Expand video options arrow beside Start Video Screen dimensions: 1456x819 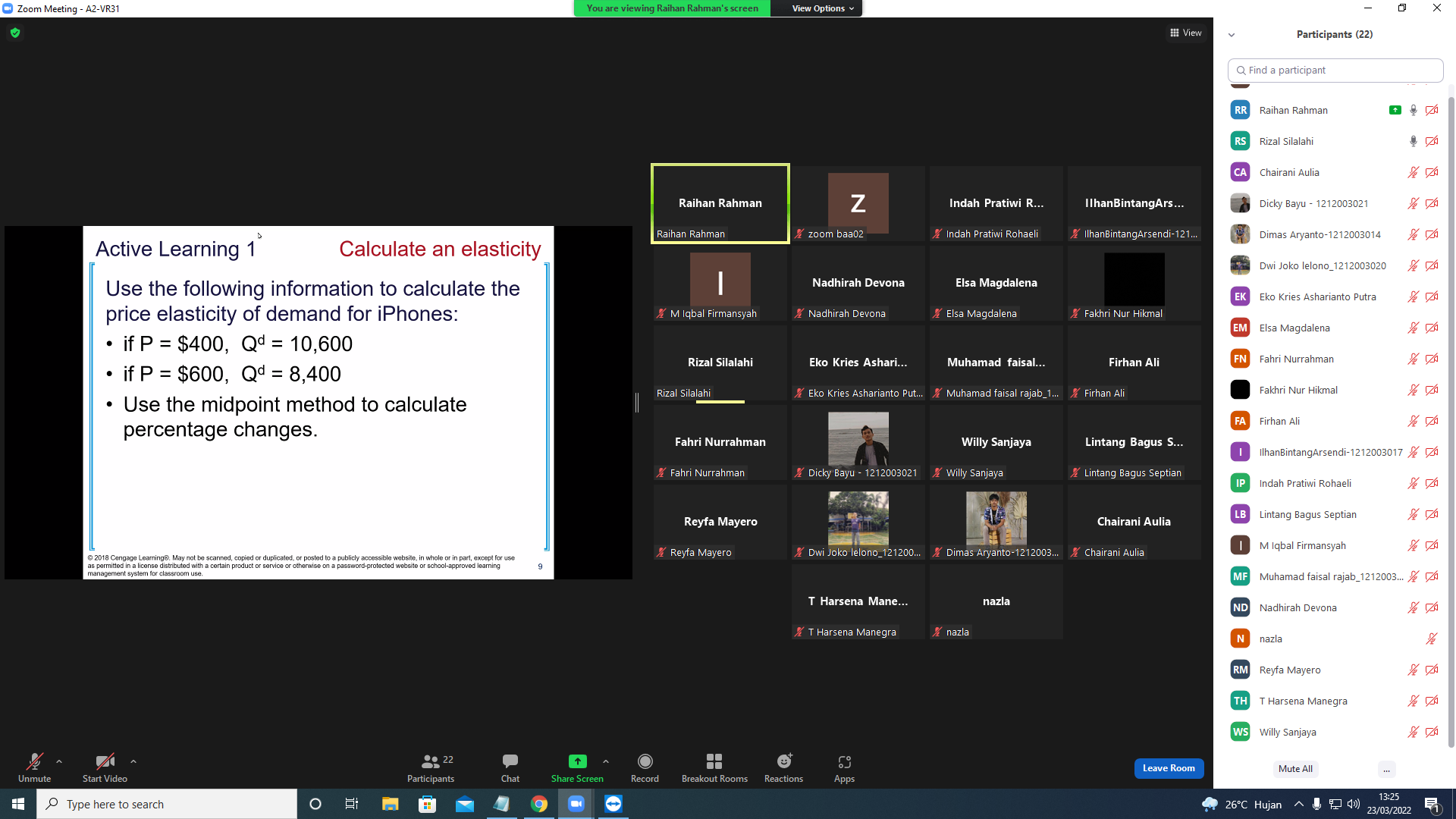pyautogui.click(x=133, y=761)
